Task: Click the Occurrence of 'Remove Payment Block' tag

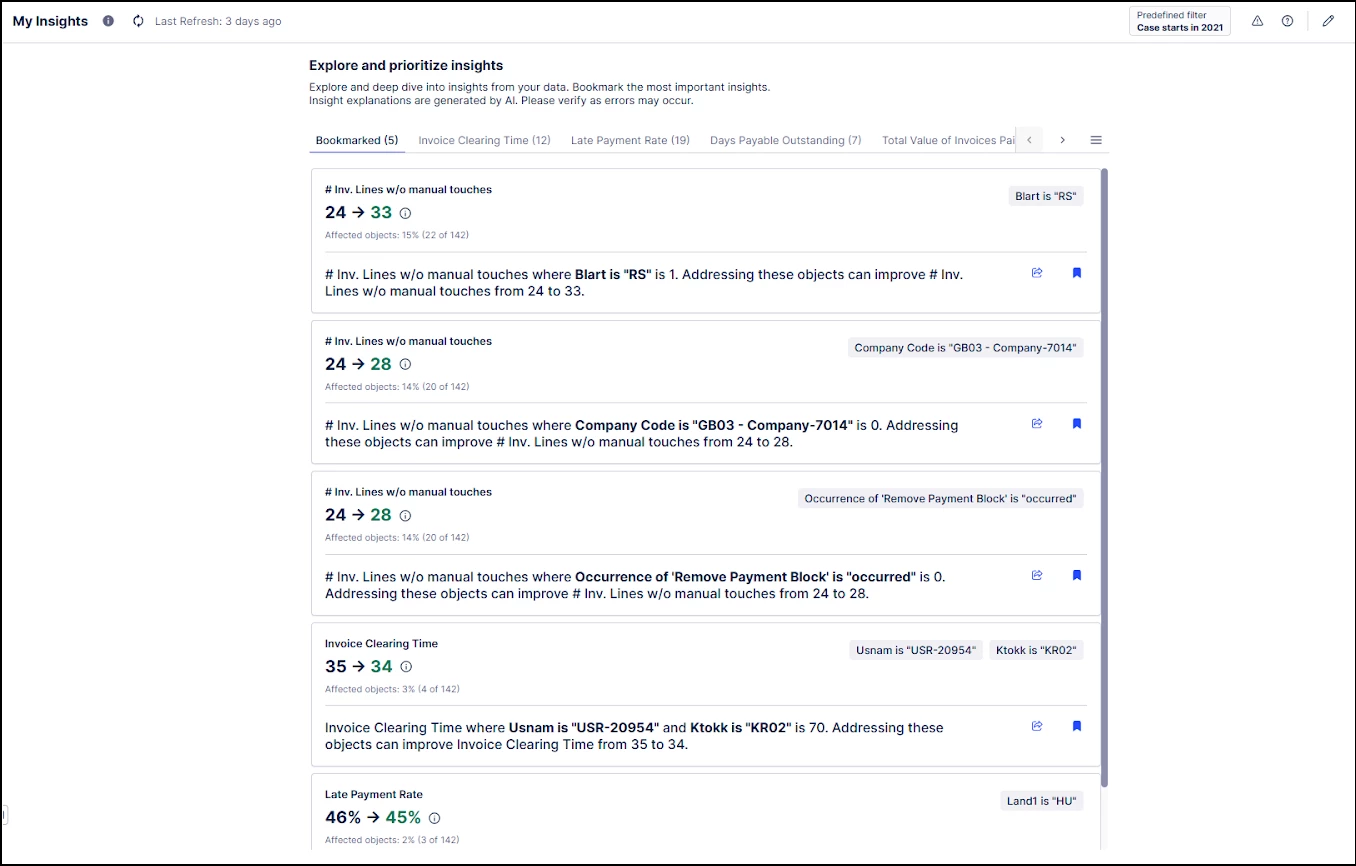Action: pyautogui.click(x=940, y=498)
